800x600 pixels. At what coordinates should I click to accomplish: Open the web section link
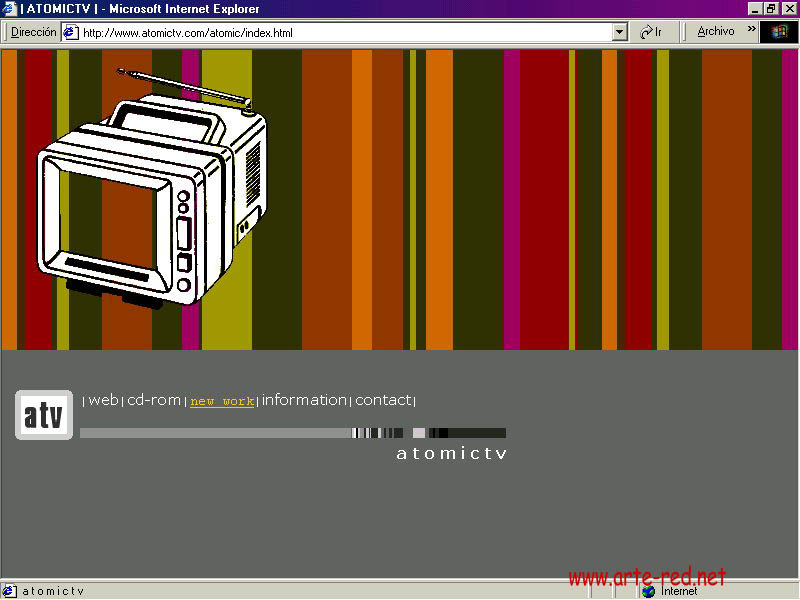click(x=103, y=400)
